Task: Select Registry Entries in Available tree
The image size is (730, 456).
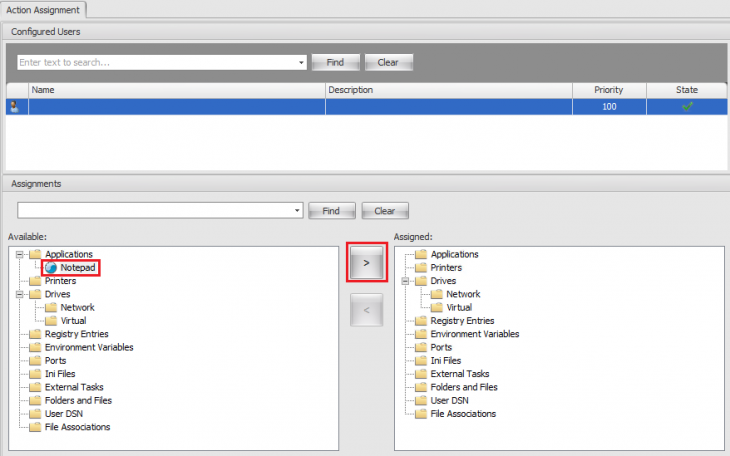Action: click(76, 334)
